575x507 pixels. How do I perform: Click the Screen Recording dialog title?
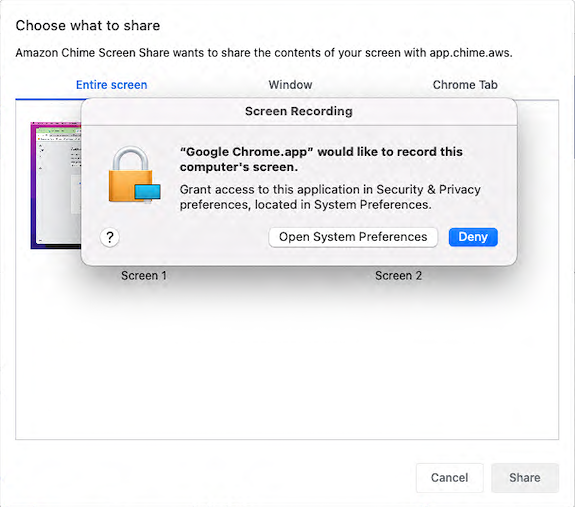(x=299, y=111)
